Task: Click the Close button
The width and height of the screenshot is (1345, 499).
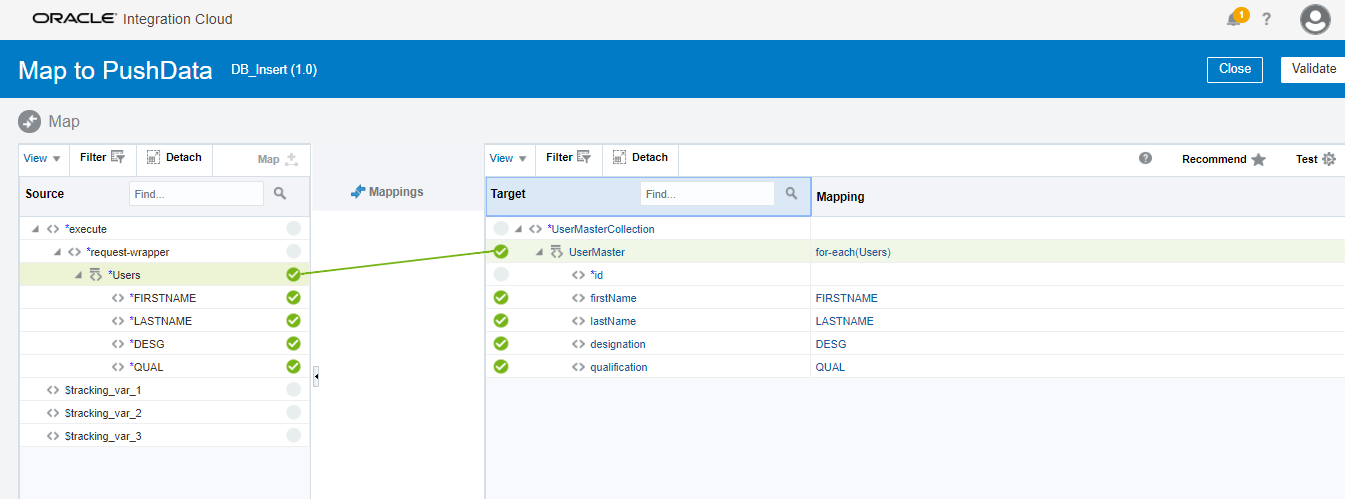Action: pyautogui.click(x=1235, y=69)
